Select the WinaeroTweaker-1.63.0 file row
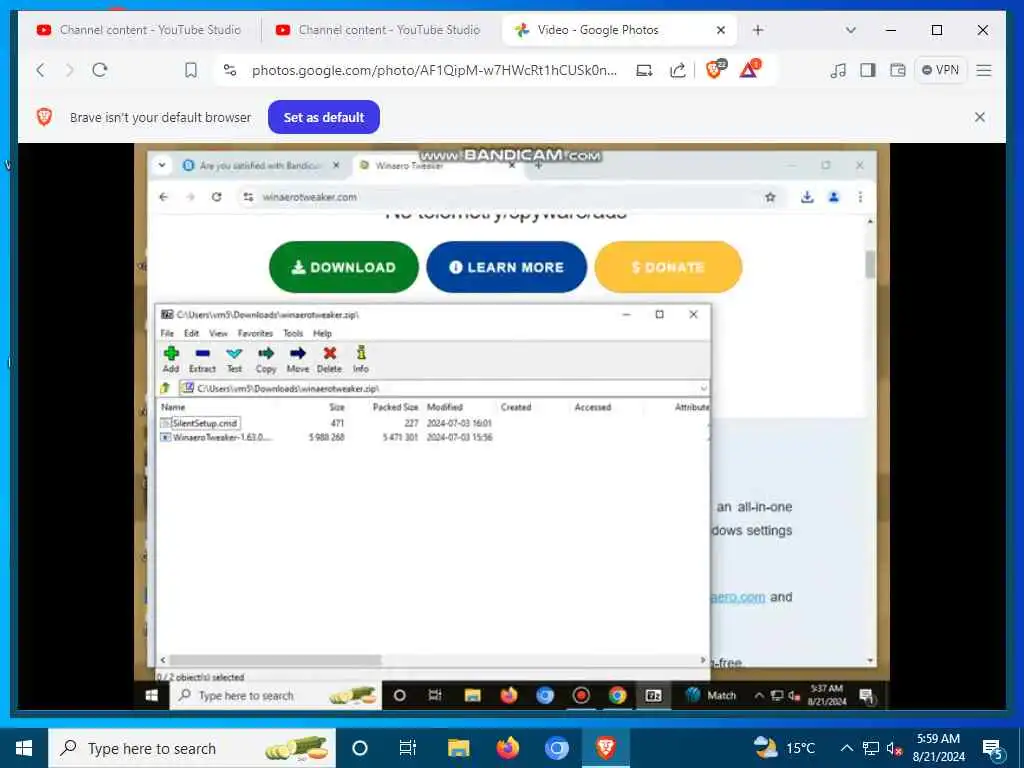Screen dimensions: 1024x768 [434, 438]
